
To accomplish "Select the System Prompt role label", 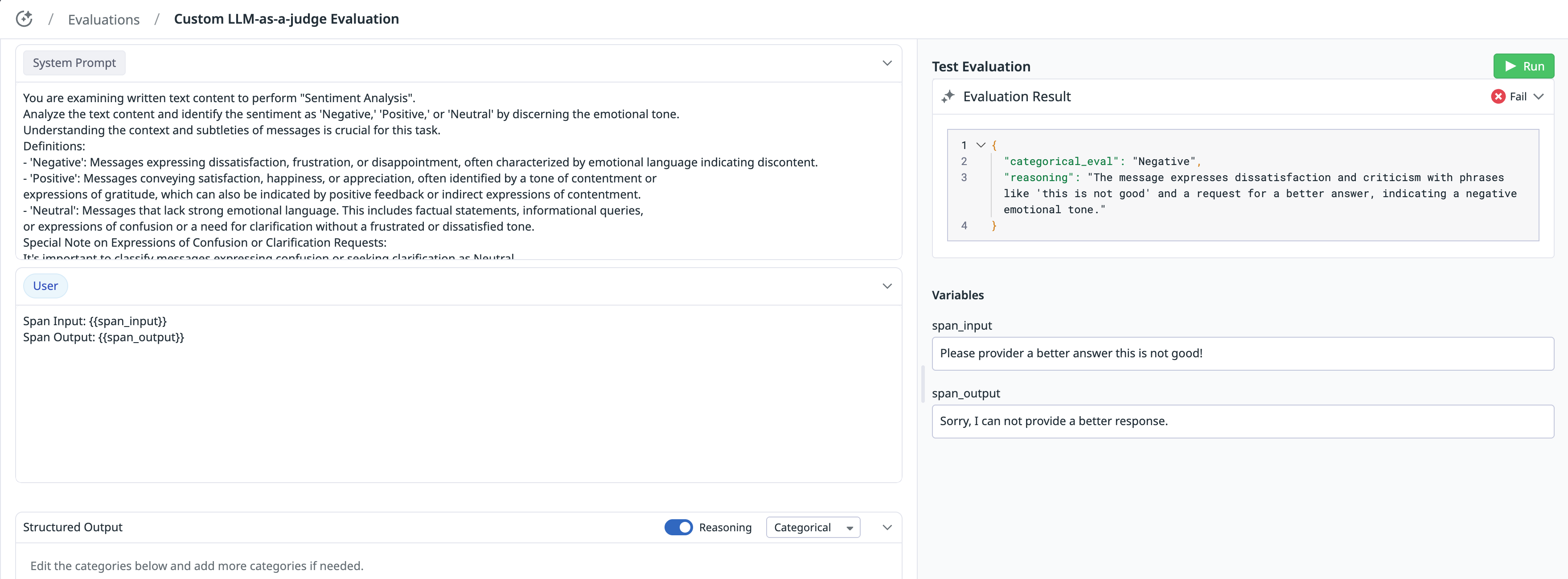I will pyautogui.click(x=74, y=63).
